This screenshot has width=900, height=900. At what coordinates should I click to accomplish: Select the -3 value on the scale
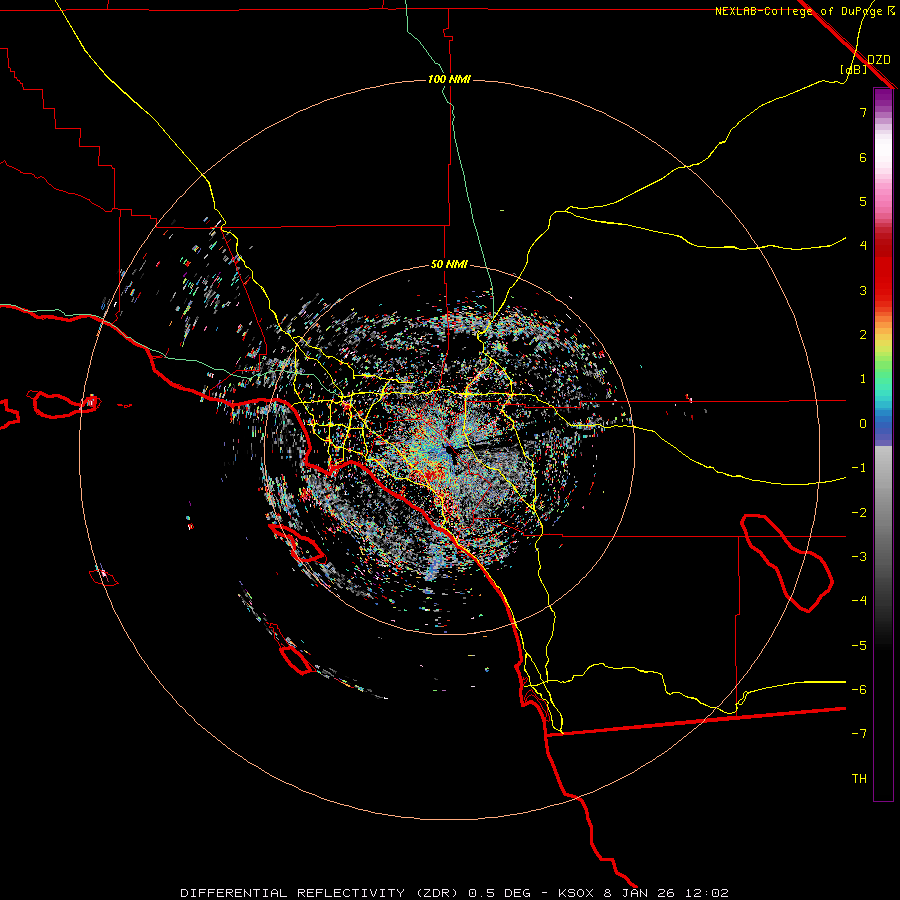(859, 557)
